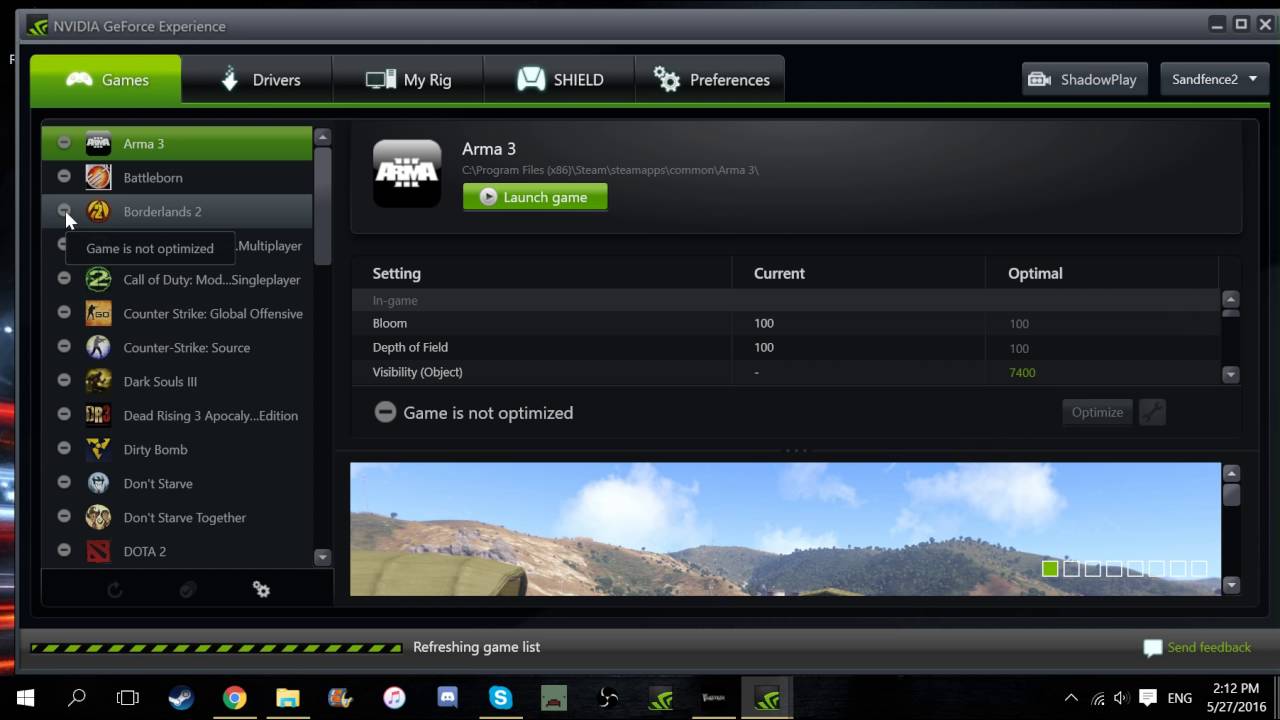
Task: Click the Arma 3 icon in the games list
Action: click(x=98, y=143)
